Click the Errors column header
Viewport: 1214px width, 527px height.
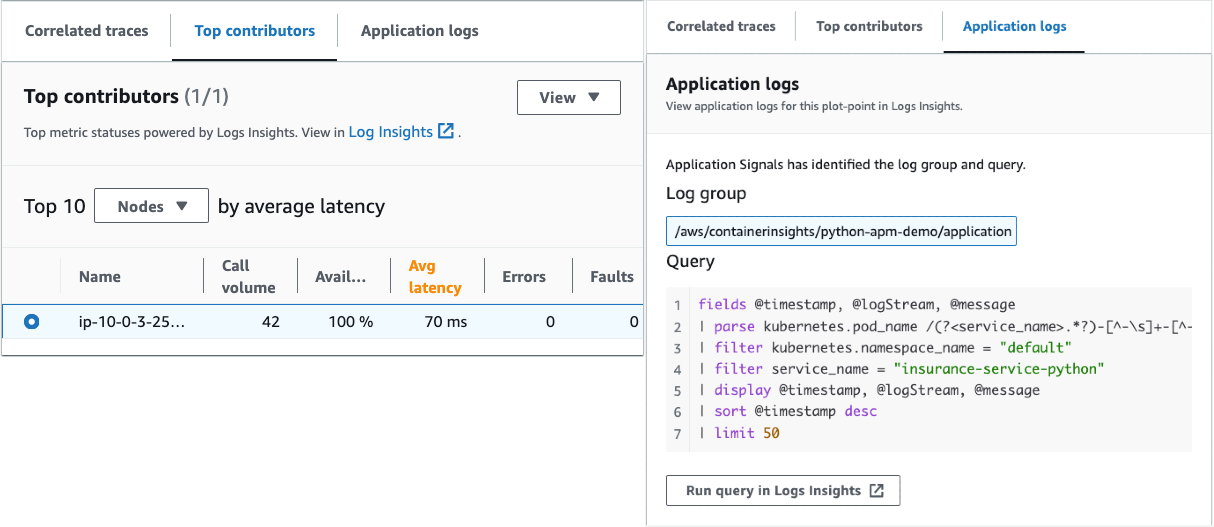click(x=524, y=277)
